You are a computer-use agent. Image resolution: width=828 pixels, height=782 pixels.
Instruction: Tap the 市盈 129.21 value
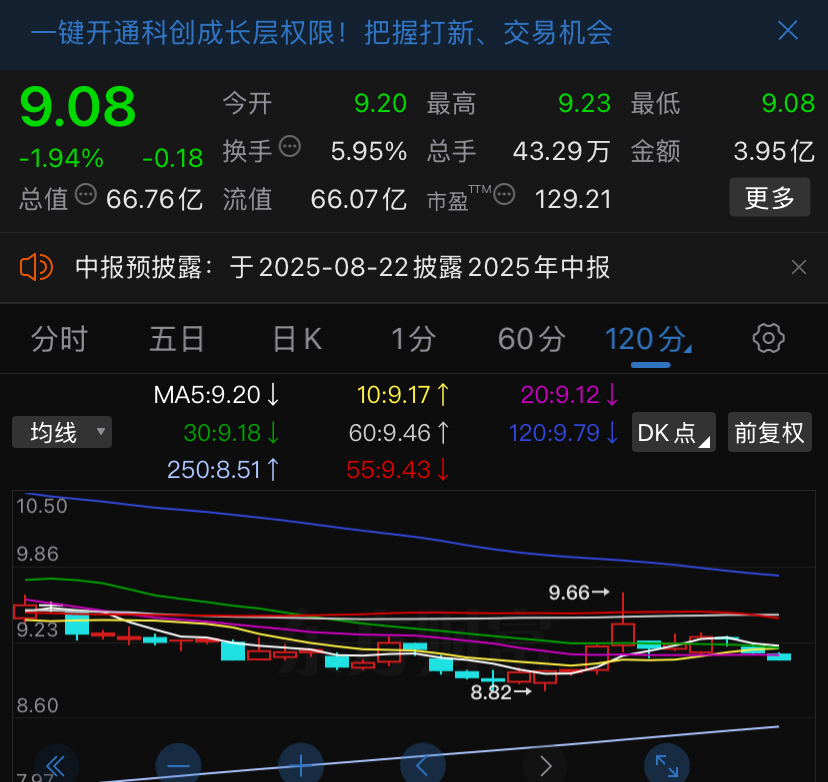(573, 200)
